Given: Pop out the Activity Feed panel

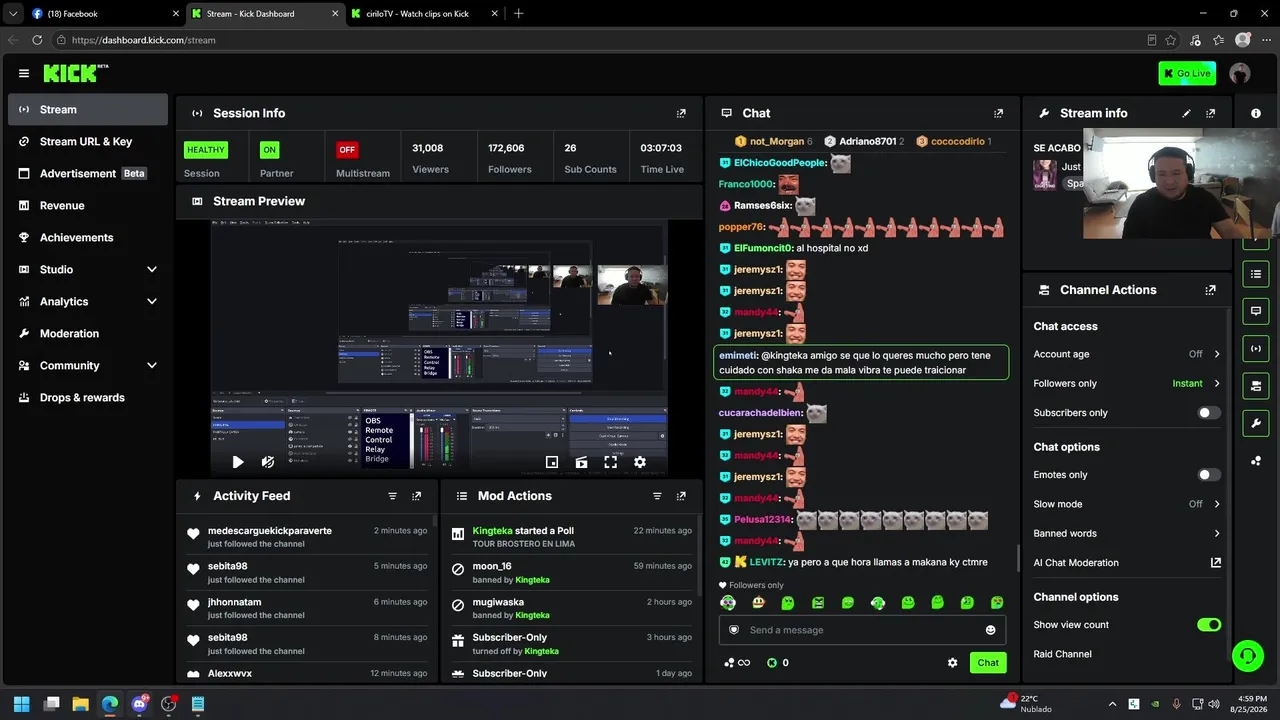Looking at the screenshot, I should [417, 496].
